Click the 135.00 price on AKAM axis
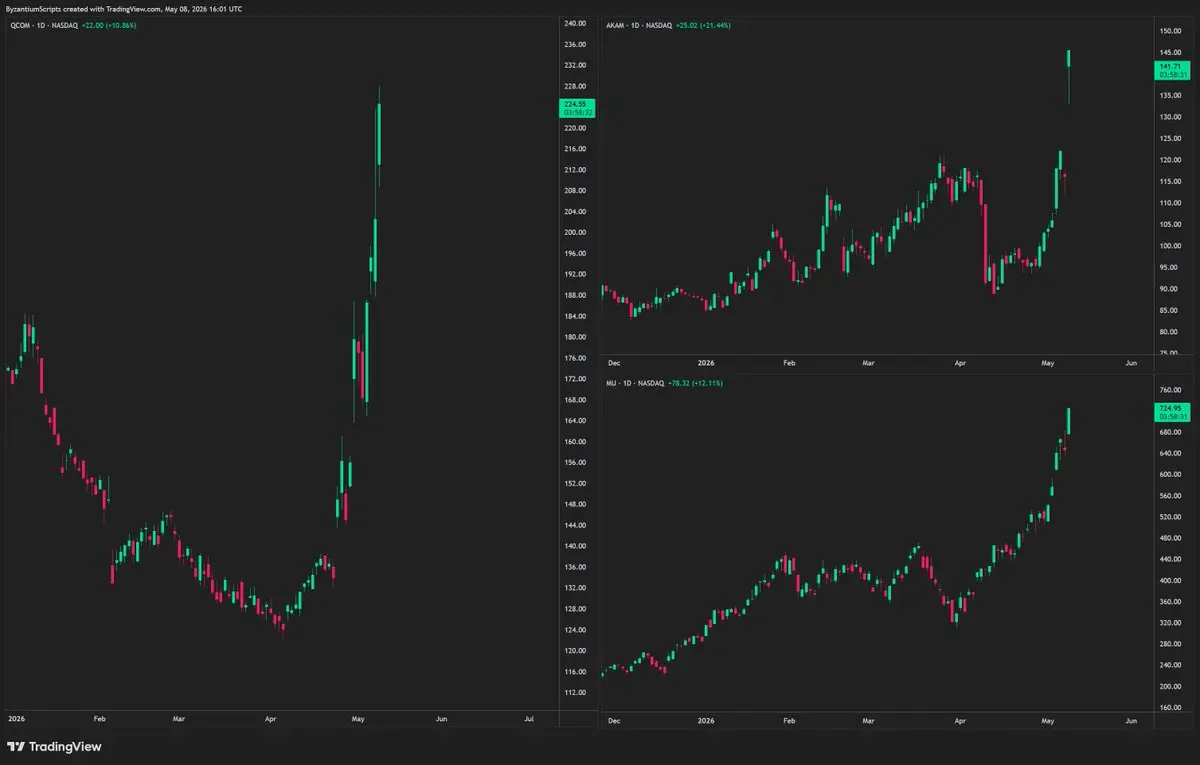 [1169, 96]
